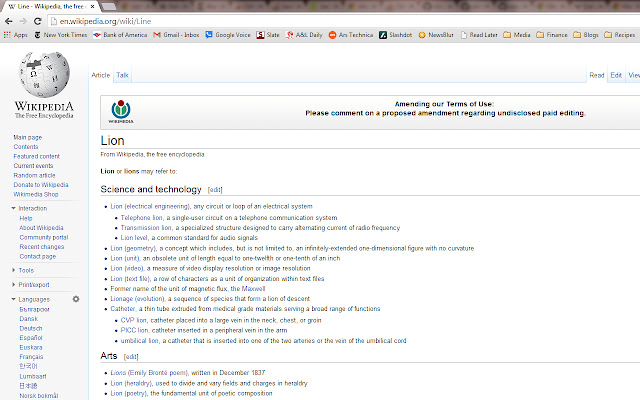Switch to the Article tab
Image resolution: width=640 pixels, height=400 pixels.
100,75
